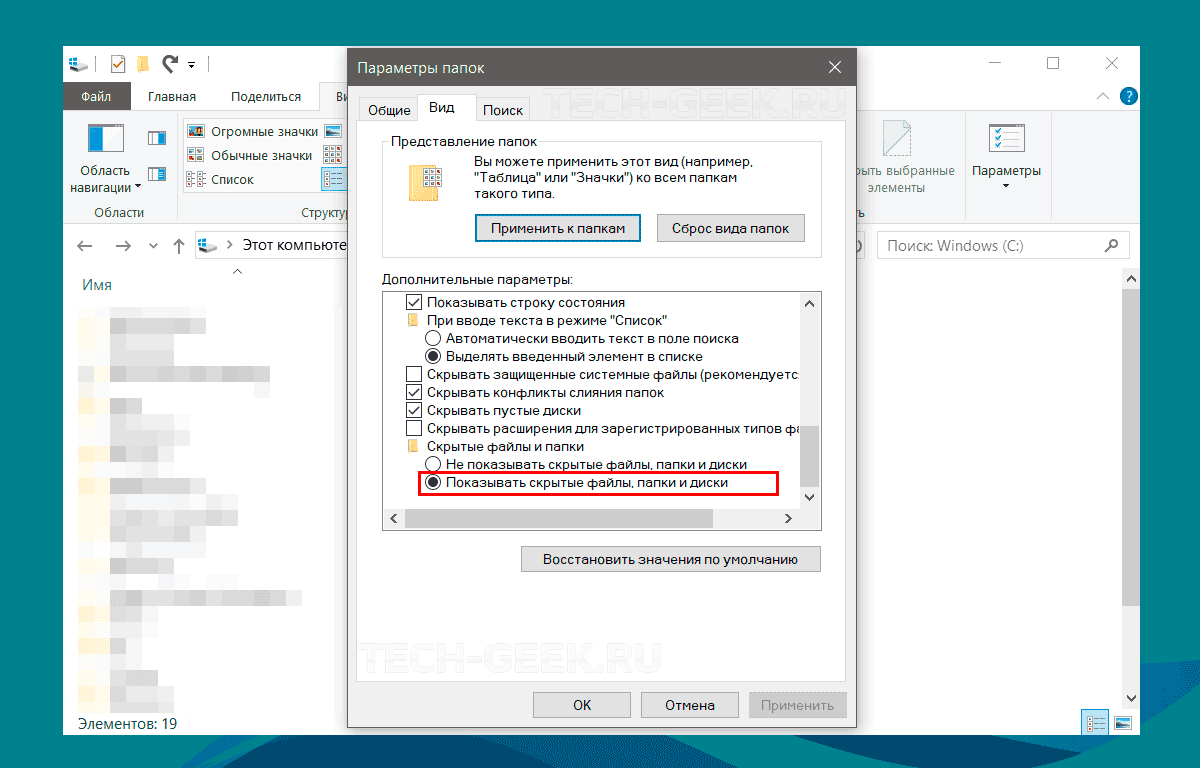
Task: Click "Восстановить значения по умолчанию" button
Action: point(670,559)
